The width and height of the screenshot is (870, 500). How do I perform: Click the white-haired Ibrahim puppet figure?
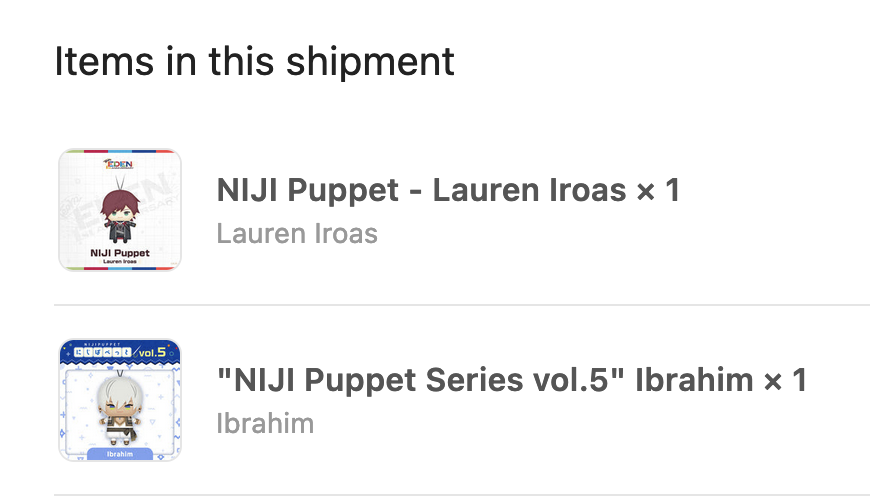coord(120,410)
